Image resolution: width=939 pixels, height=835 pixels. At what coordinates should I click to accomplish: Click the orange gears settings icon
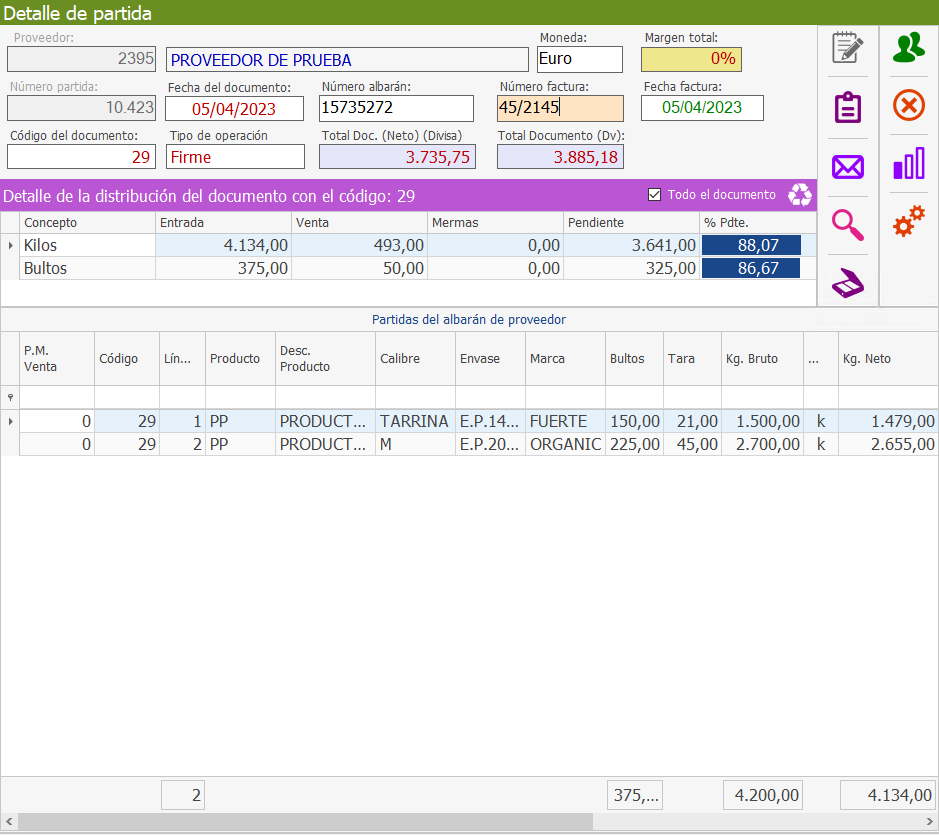(x=909, y=222)
